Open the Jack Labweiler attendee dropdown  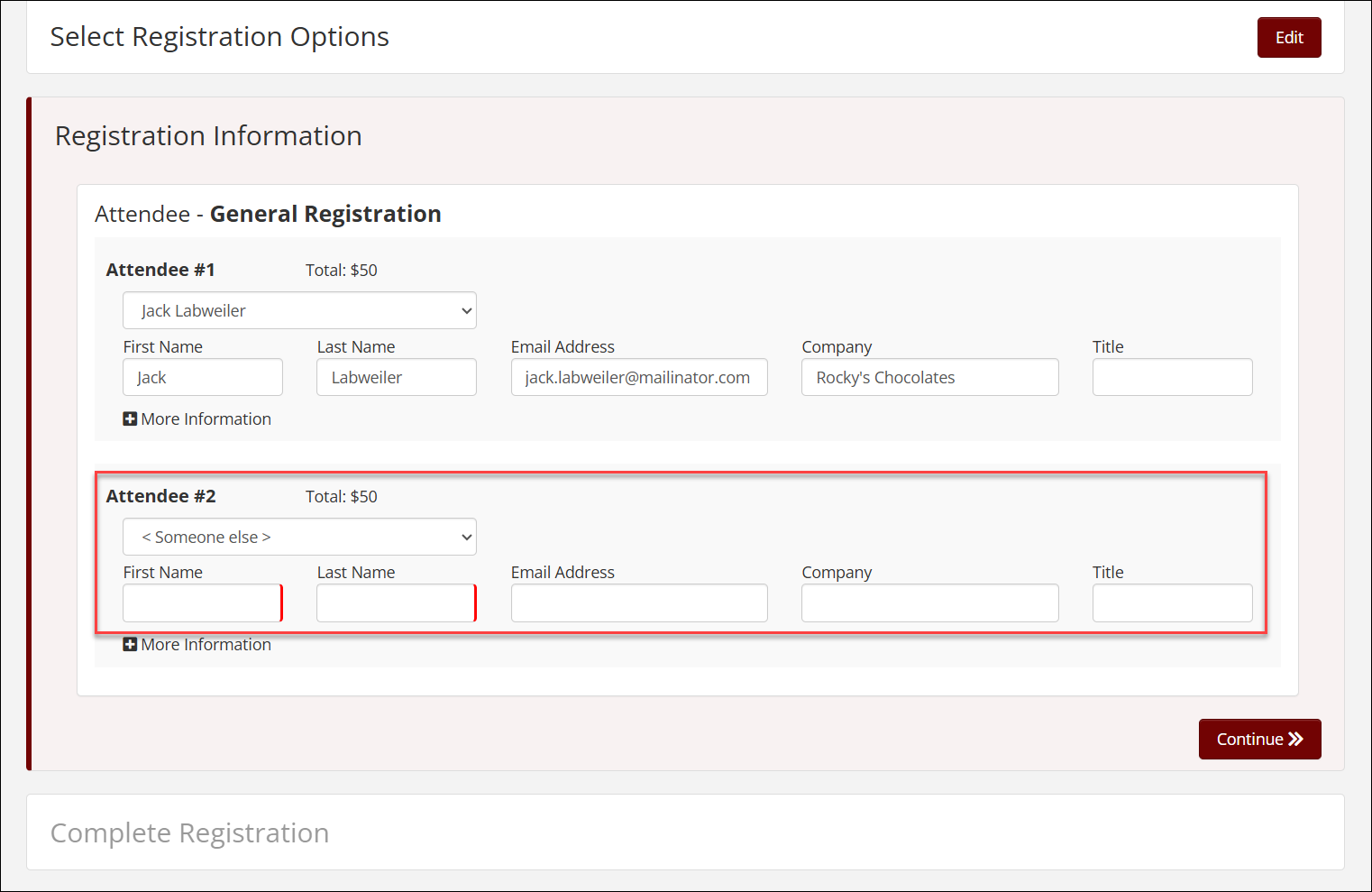[x=299, y=310]
